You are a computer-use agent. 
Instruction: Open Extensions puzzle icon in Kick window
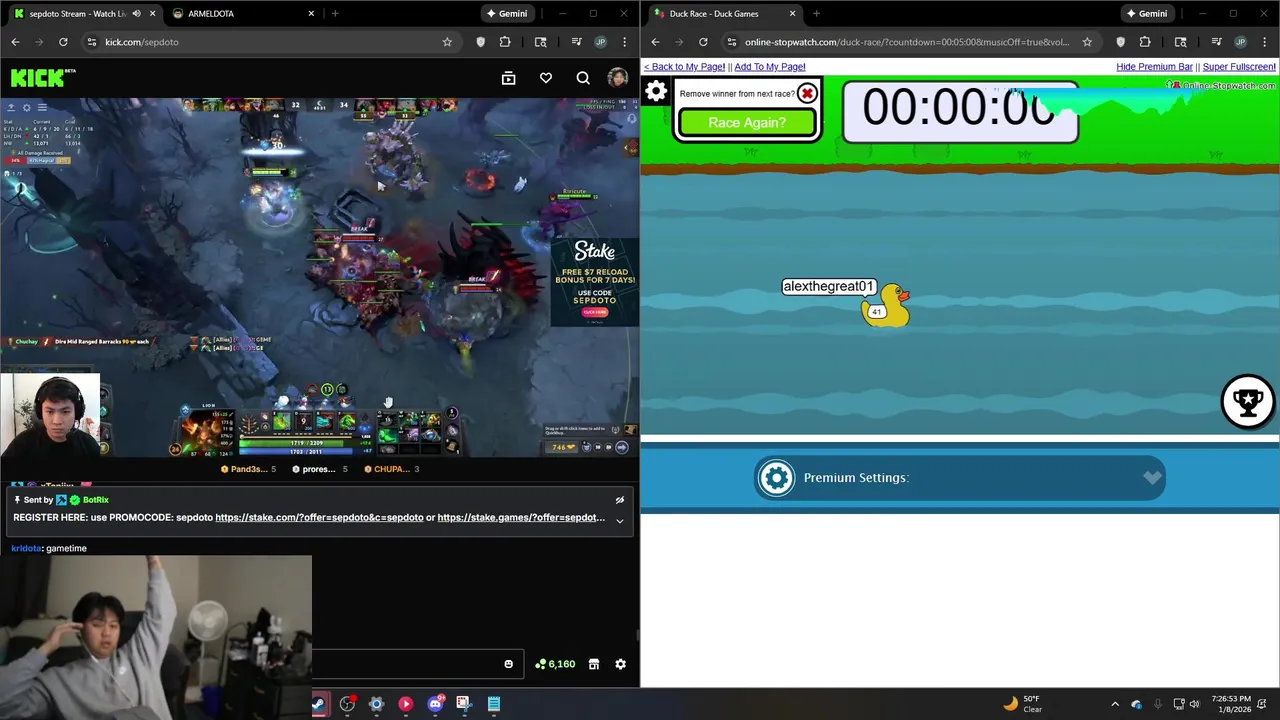coord(504,42)
